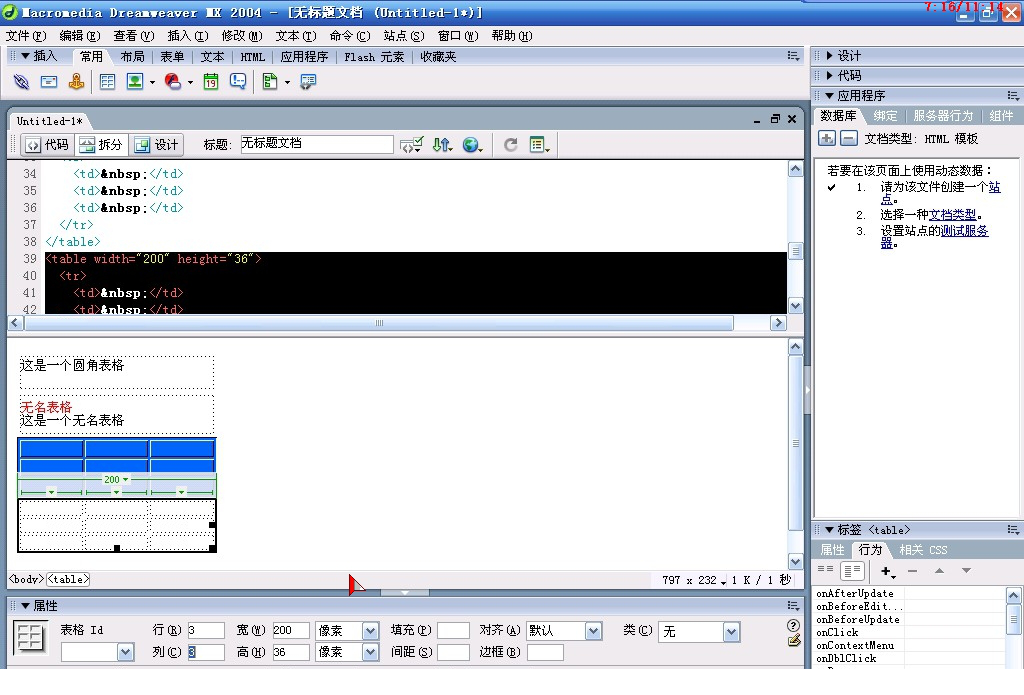Click the table width field
The width and height of the screenshot is (1024, 695).
pyautogui.click(x=291, y=630)
